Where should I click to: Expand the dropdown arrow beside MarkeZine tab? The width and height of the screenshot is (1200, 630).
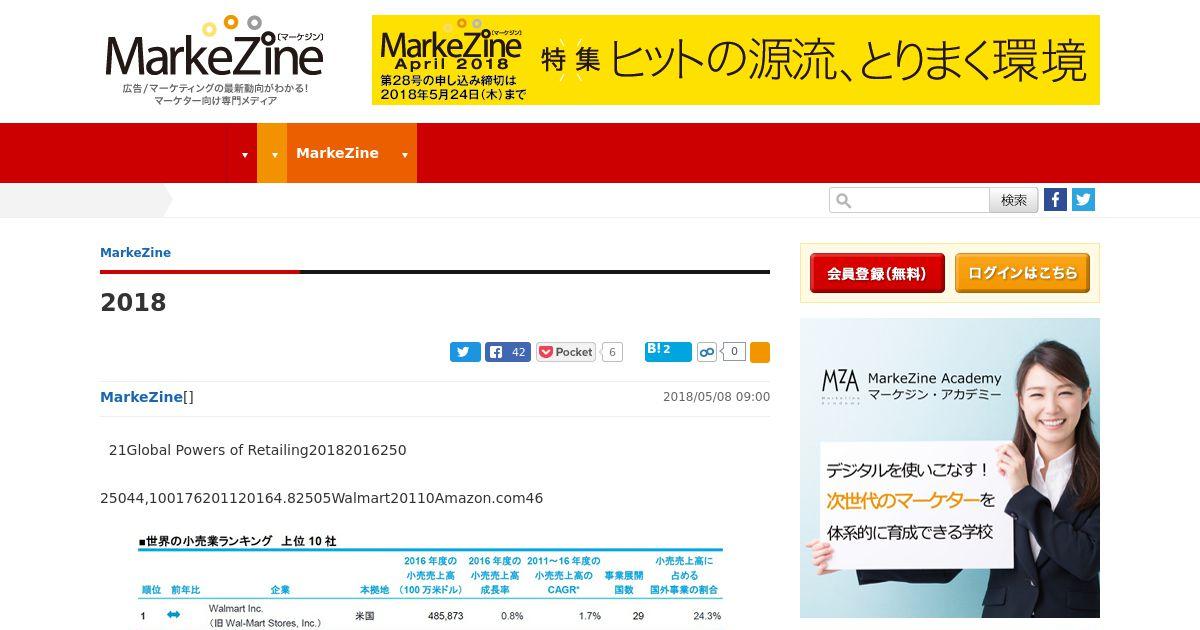click(404, 154)
